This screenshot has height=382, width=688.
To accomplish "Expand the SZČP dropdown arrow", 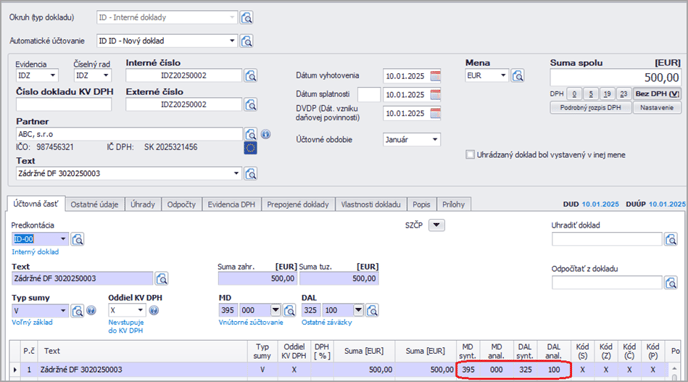I will pos(436,225).
